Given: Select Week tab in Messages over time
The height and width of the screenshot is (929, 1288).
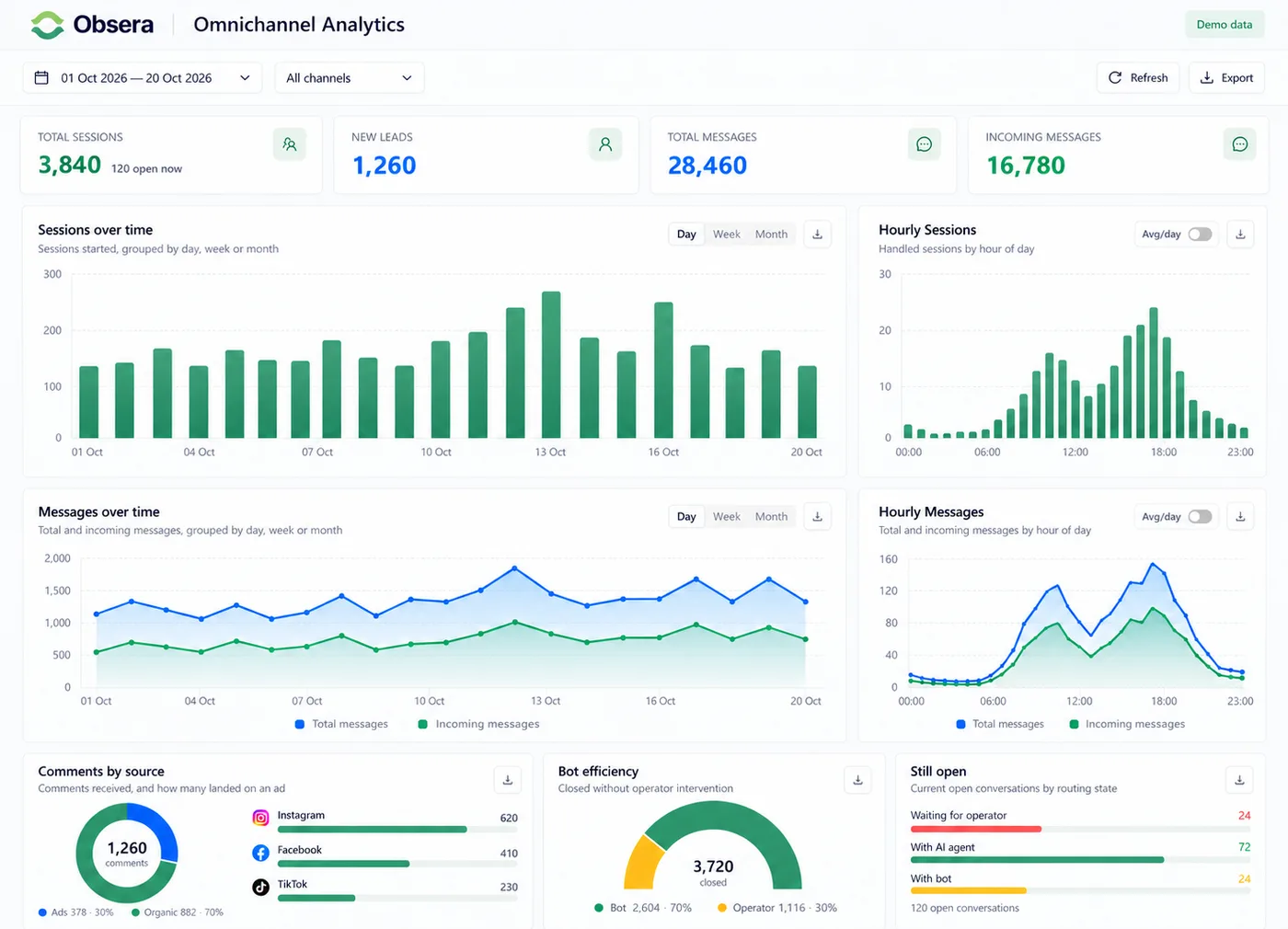Looking at the screenshot, I should point(727,517).
